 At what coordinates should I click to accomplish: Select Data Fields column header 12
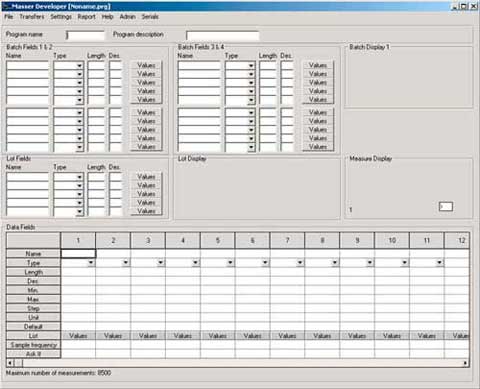457,241
